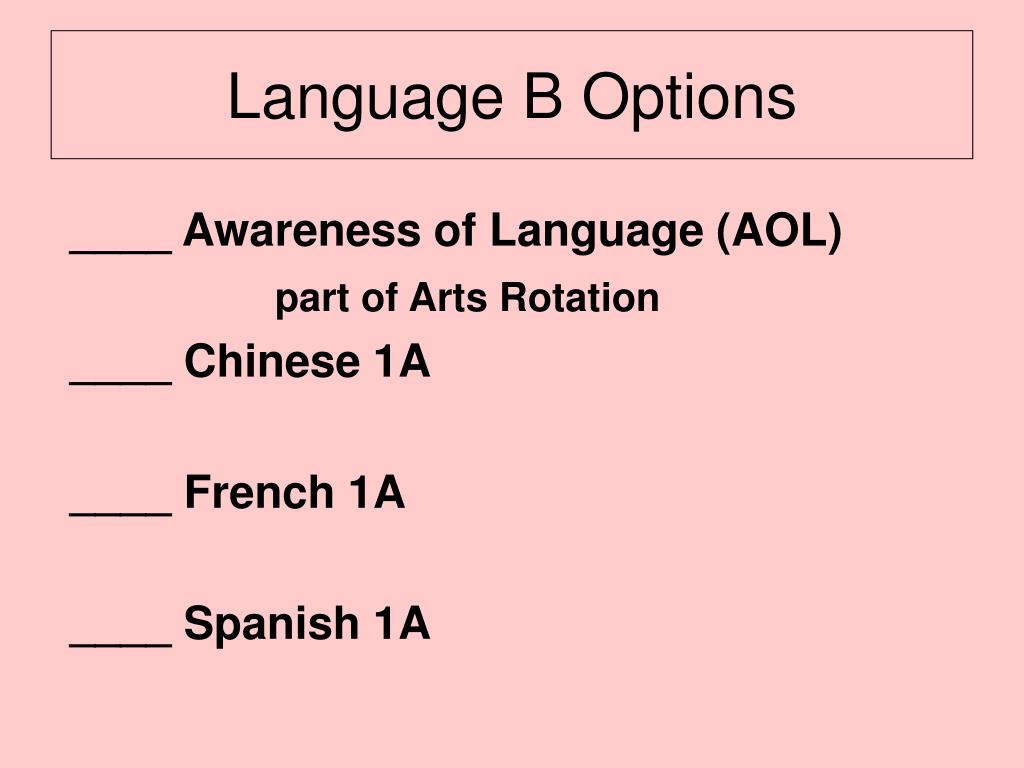1024x768 pixels.
Task: Click the word 'Arts' in the subtitle
Action: click(x=448, y=298)
